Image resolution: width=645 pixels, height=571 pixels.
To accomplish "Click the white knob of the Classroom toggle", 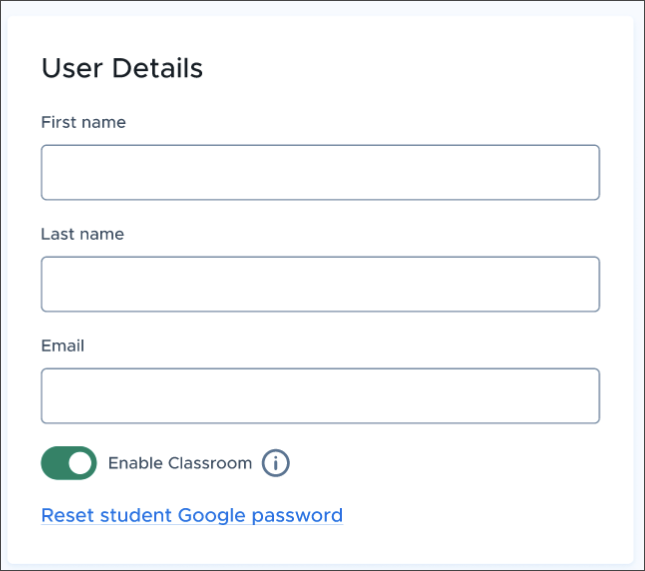I will (80, 463).
